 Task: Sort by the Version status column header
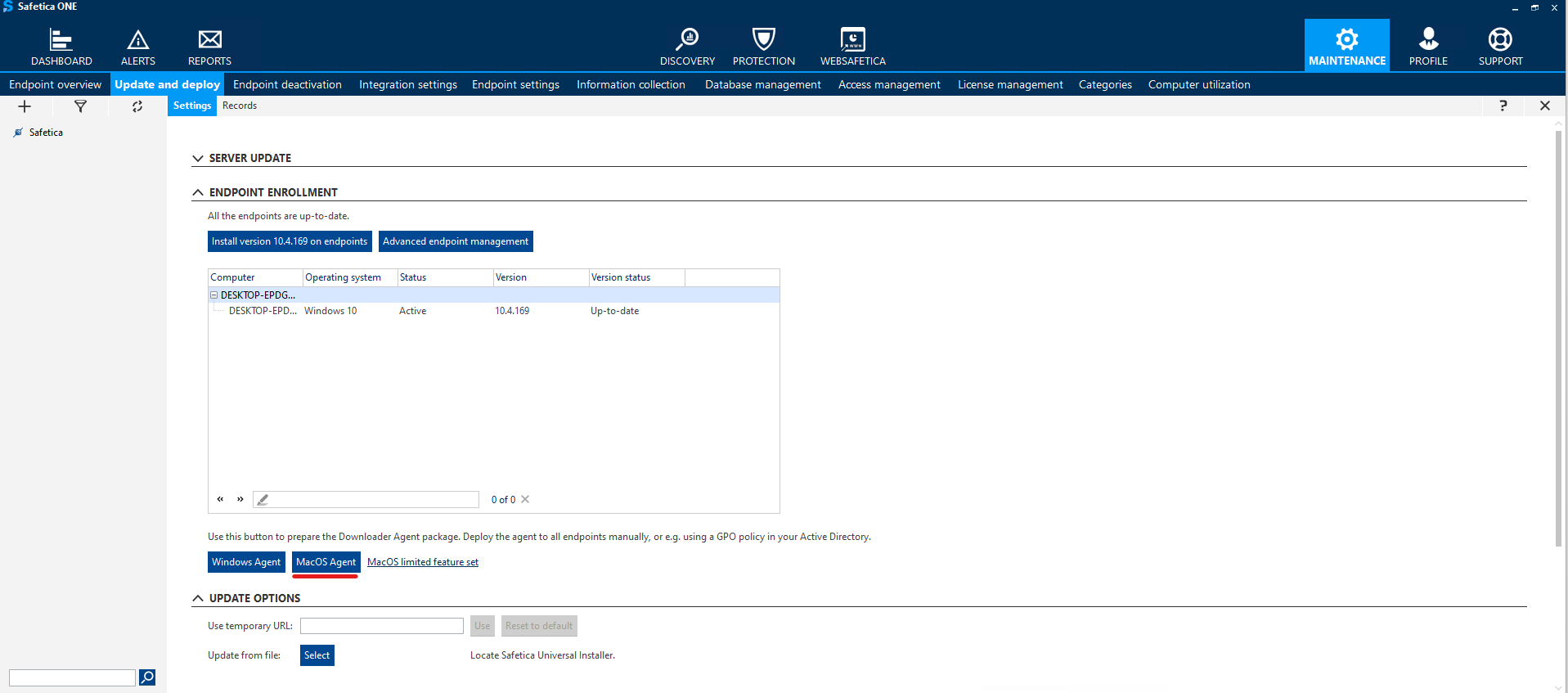[636, 277]
